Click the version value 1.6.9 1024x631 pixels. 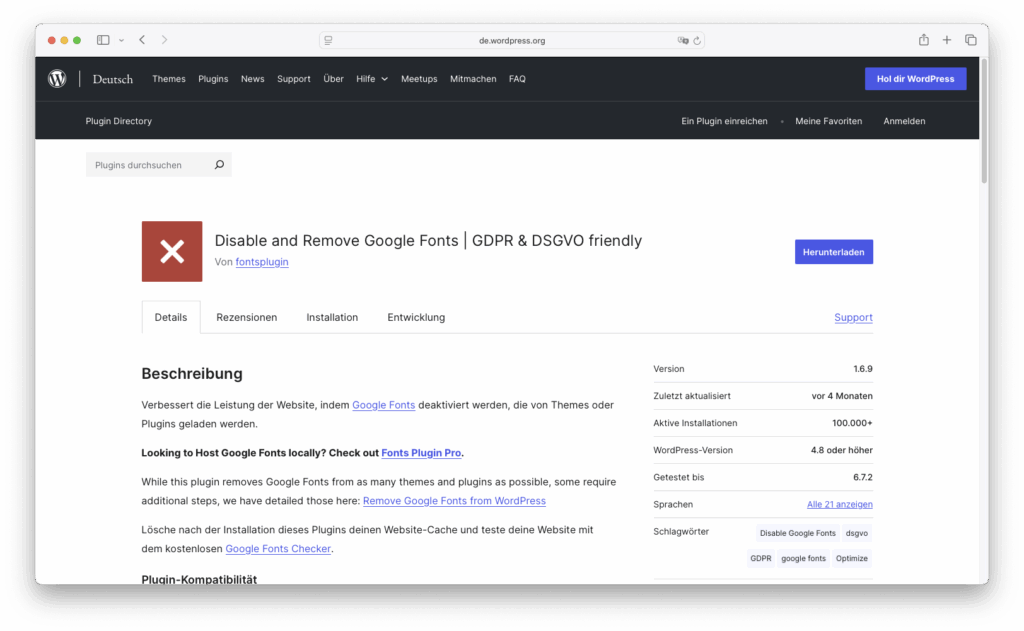click(863, 369)
